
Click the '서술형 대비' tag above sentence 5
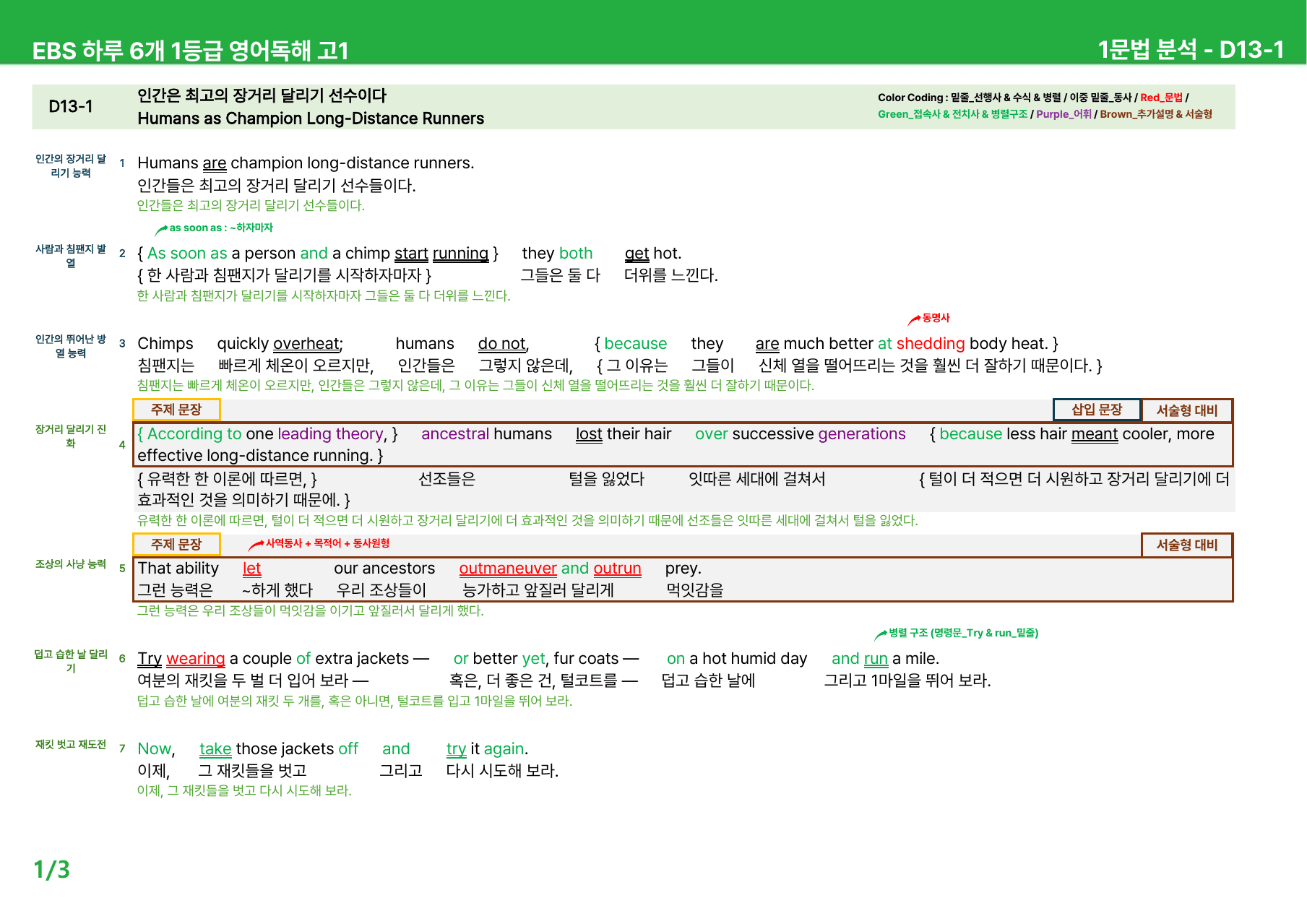(1187, 545)
